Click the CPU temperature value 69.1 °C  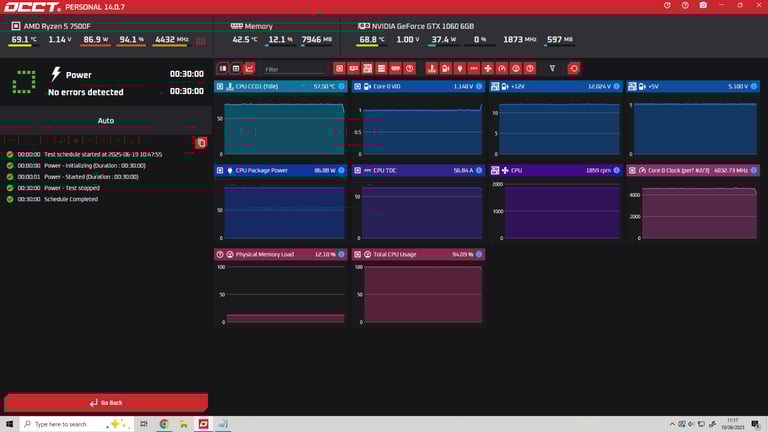coord(24,40)
